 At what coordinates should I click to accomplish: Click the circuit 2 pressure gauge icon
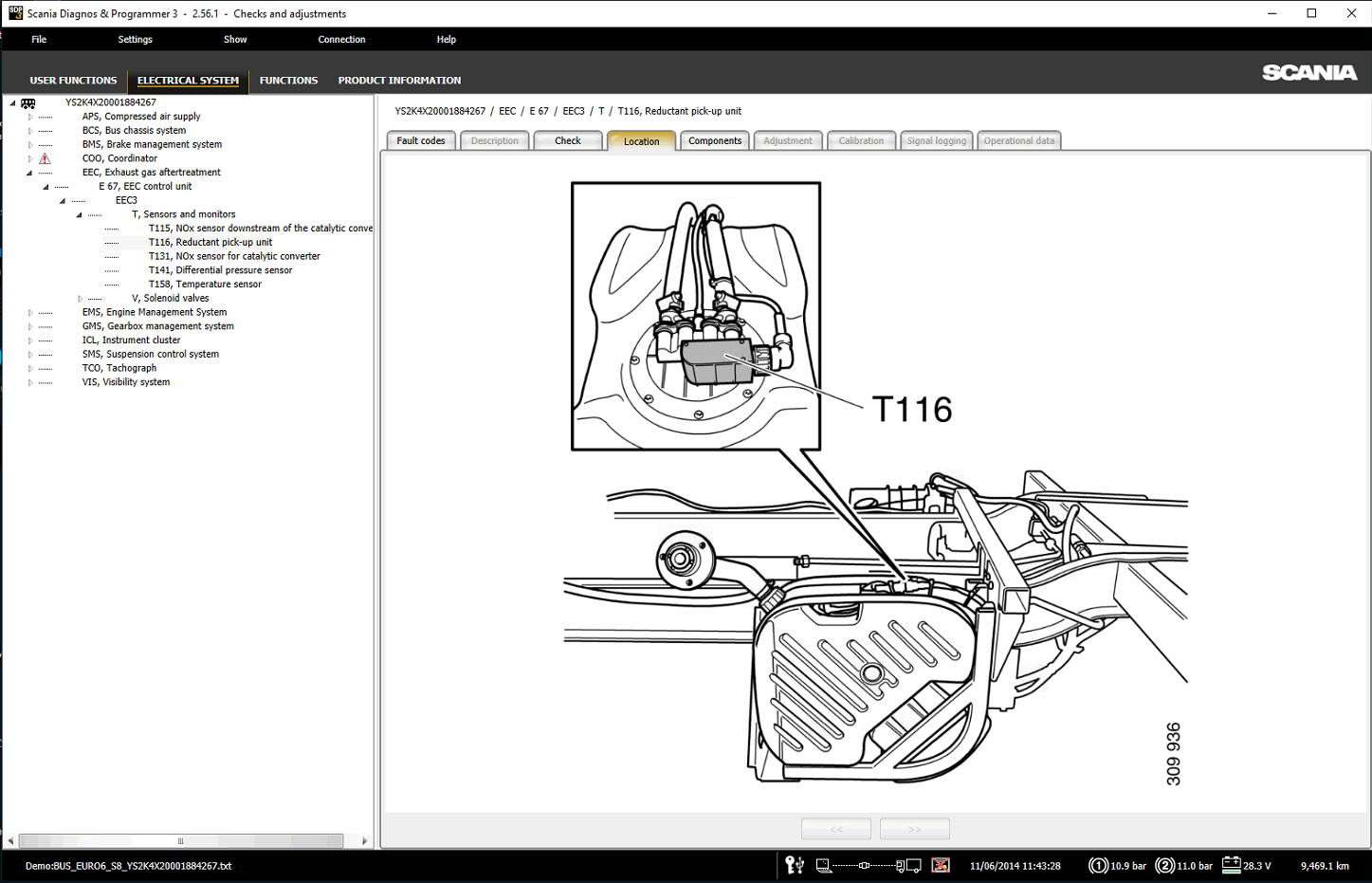click(x=1165, y=865)
